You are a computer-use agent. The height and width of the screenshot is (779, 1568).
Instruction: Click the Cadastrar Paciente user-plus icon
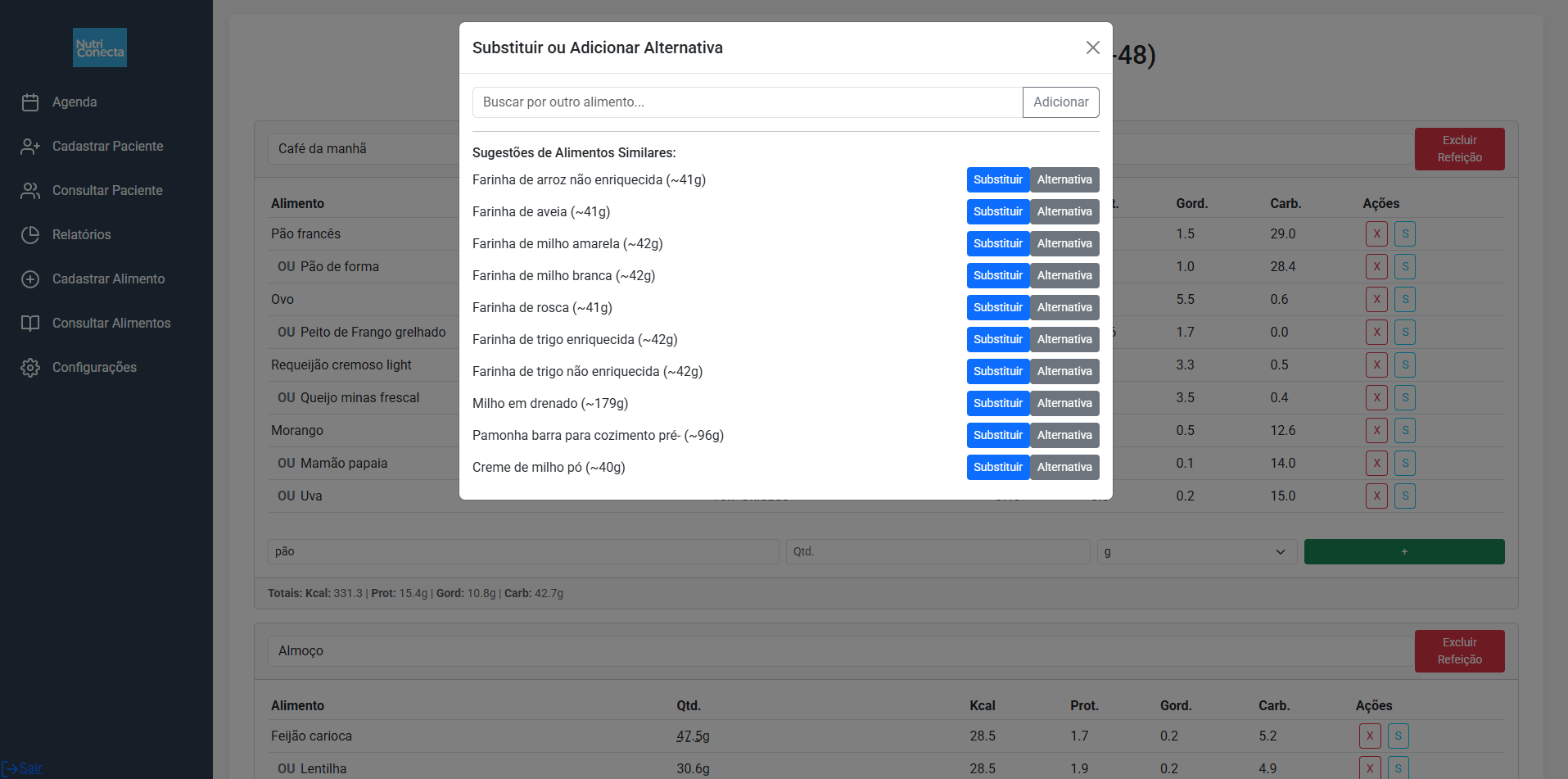click(30, 147)
